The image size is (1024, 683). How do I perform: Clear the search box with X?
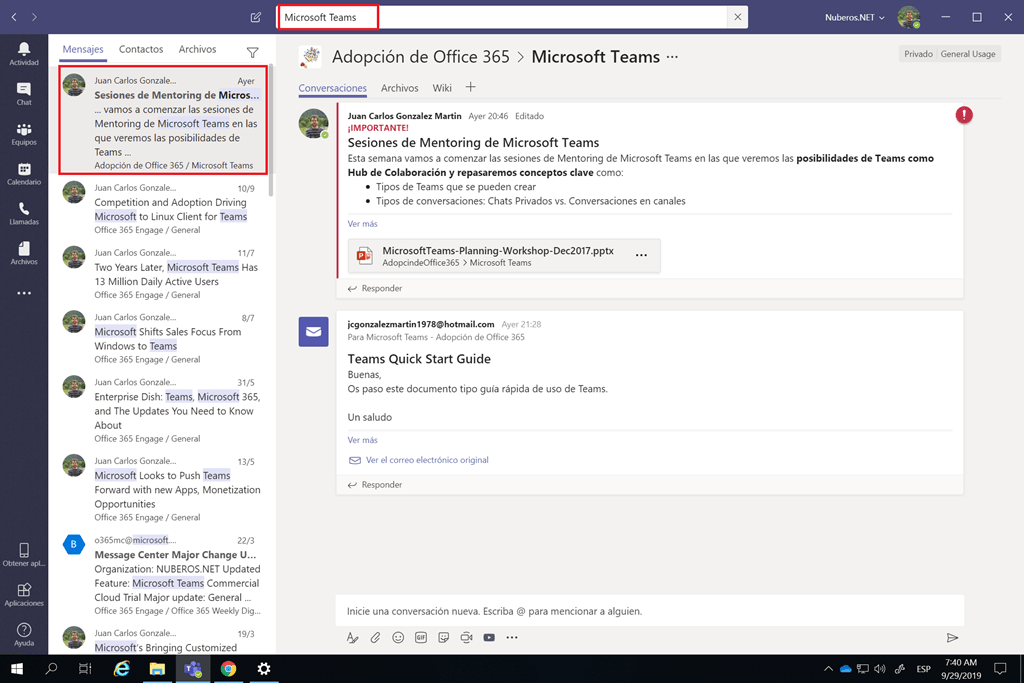(738, 17)
